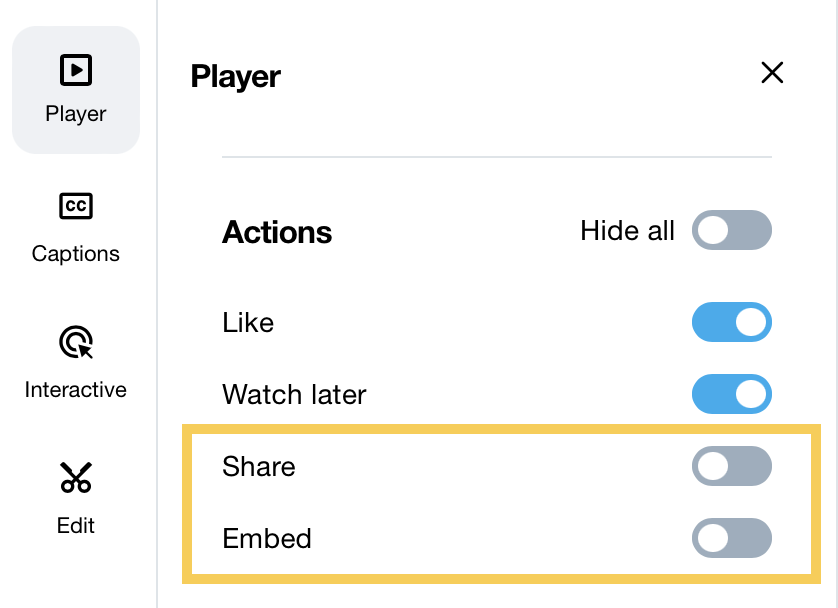
Task: Select the Player tab label in sidebar
Action: click(x=76, y=114)
